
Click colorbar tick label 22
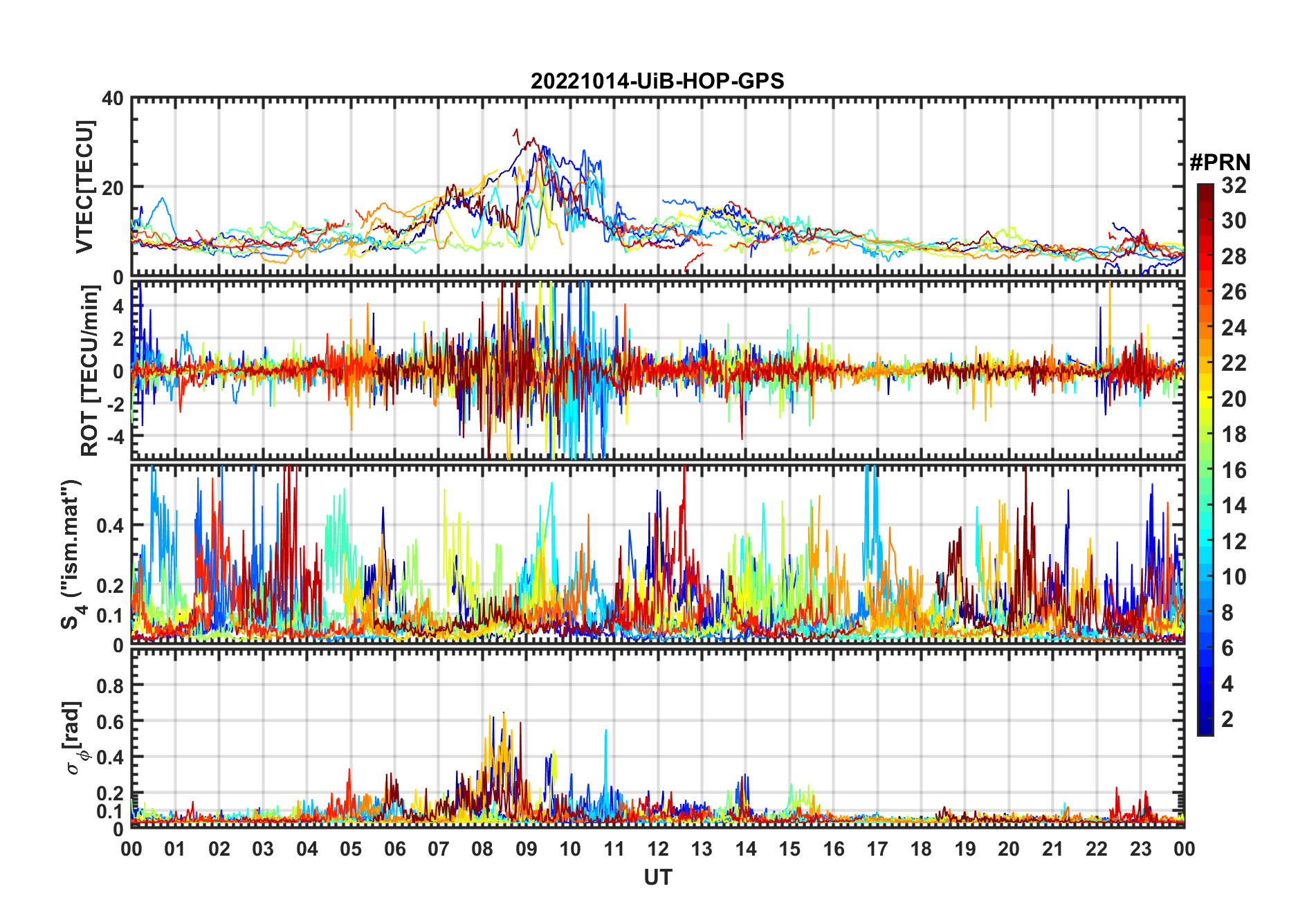click(1234, 363)
